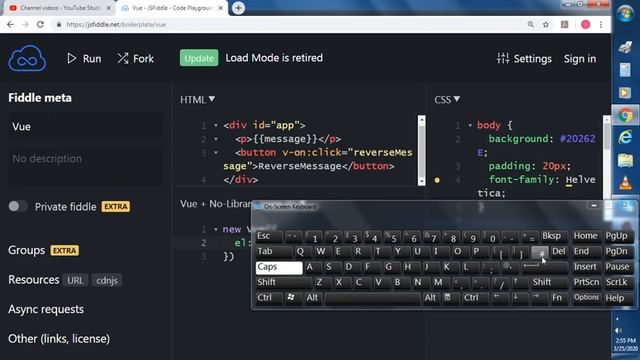This screenshot has height=360, width=640.
Task: Click the Esc key on On-Screen Keyboard
Action: pos(269,236)
